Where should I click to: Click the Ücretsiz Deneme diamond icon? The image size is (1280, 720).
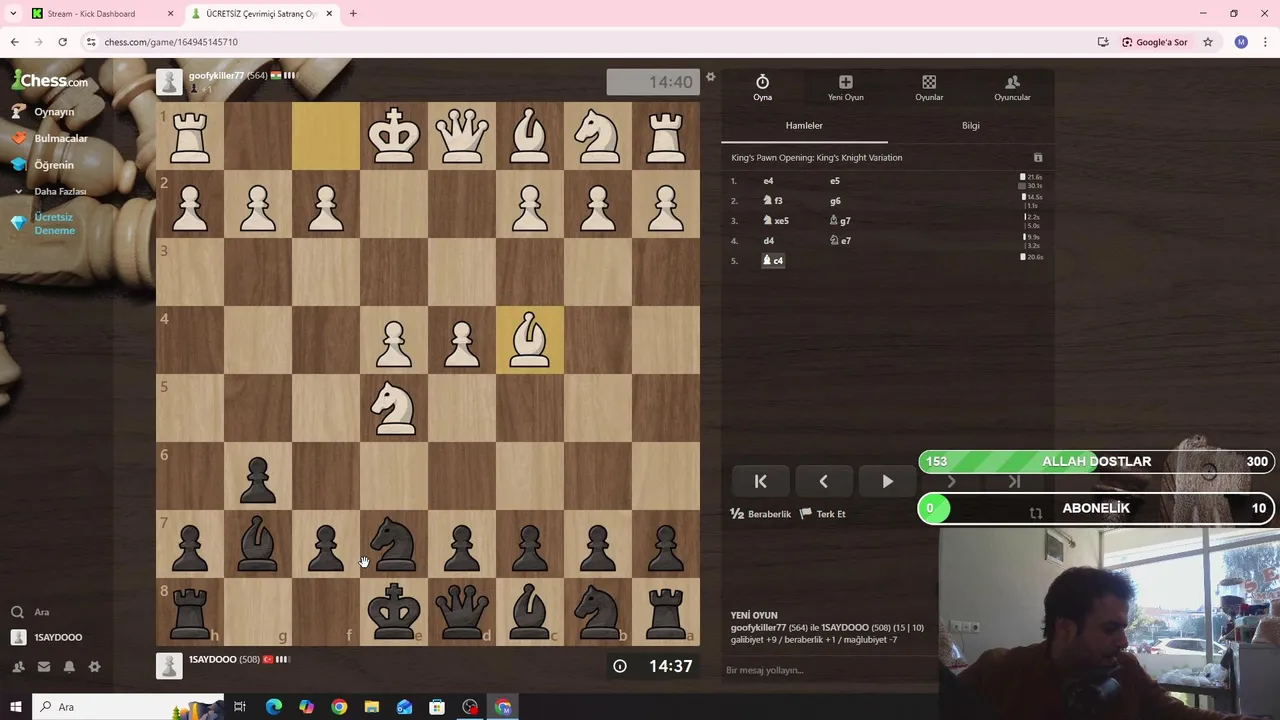click(x=18, y=224)
